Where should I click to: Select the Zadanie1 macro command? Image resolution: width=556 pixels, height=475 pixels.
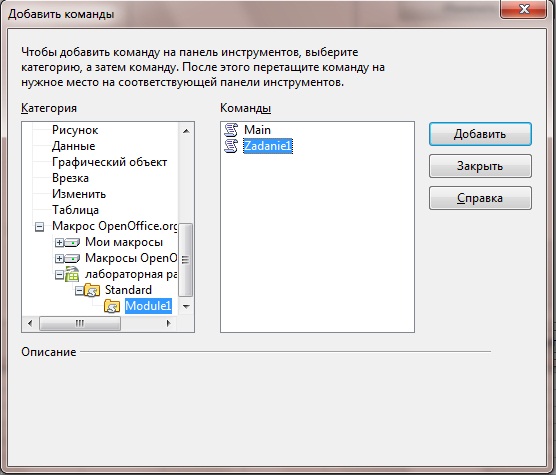(x=268, y=146)
